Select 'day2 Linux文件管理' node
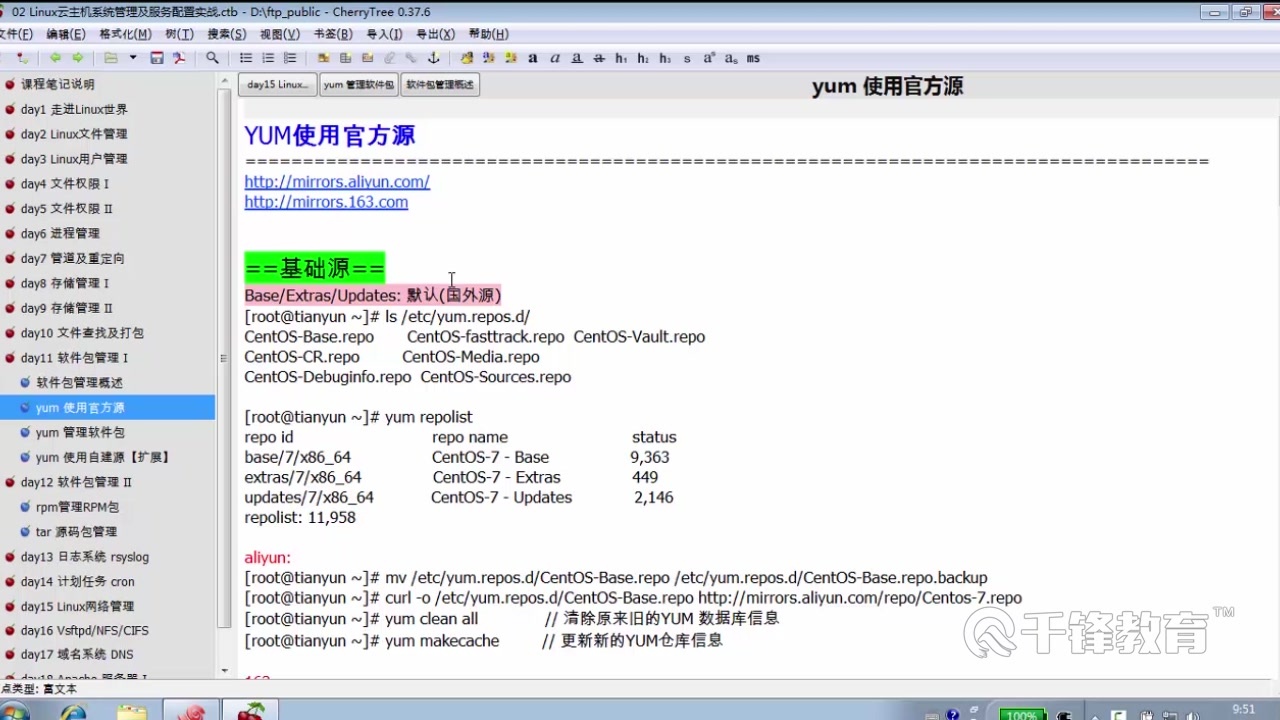This screenshot has width=1280, height=720. click(74, 134)
